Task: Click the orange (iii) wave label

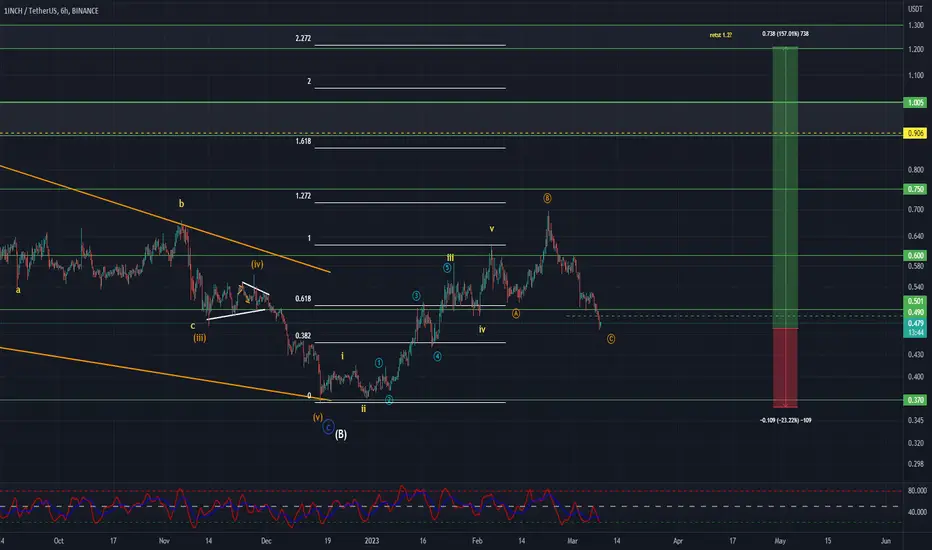Action: (x=200, y=338)
